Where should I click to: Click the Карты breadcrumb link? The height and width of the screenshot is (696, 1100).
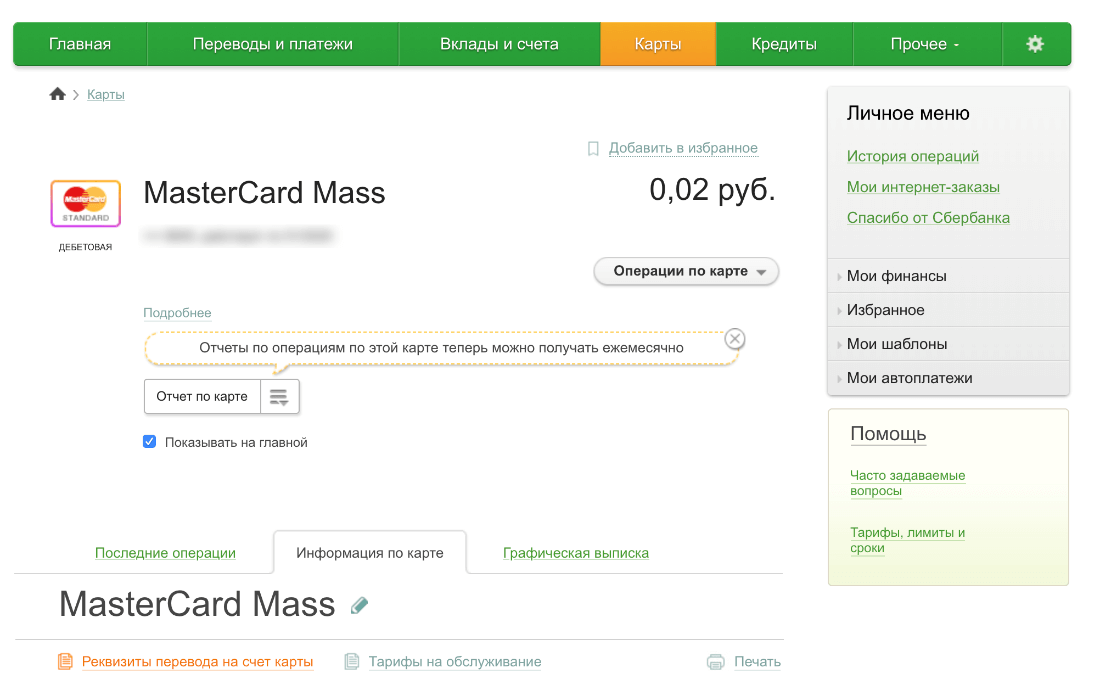pyautogui.click(x=106, y=95)
